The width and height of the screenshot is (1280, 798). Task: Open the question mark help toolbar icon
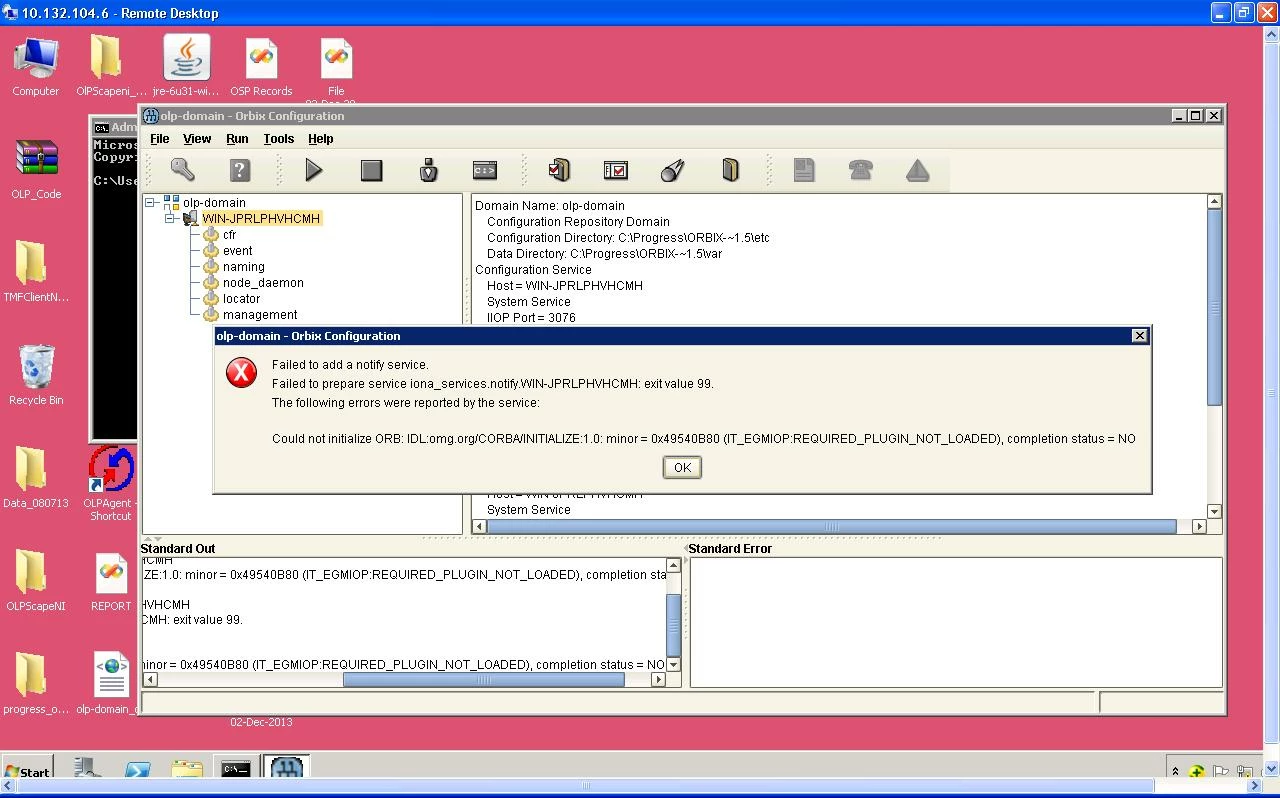tap(239, 170)
